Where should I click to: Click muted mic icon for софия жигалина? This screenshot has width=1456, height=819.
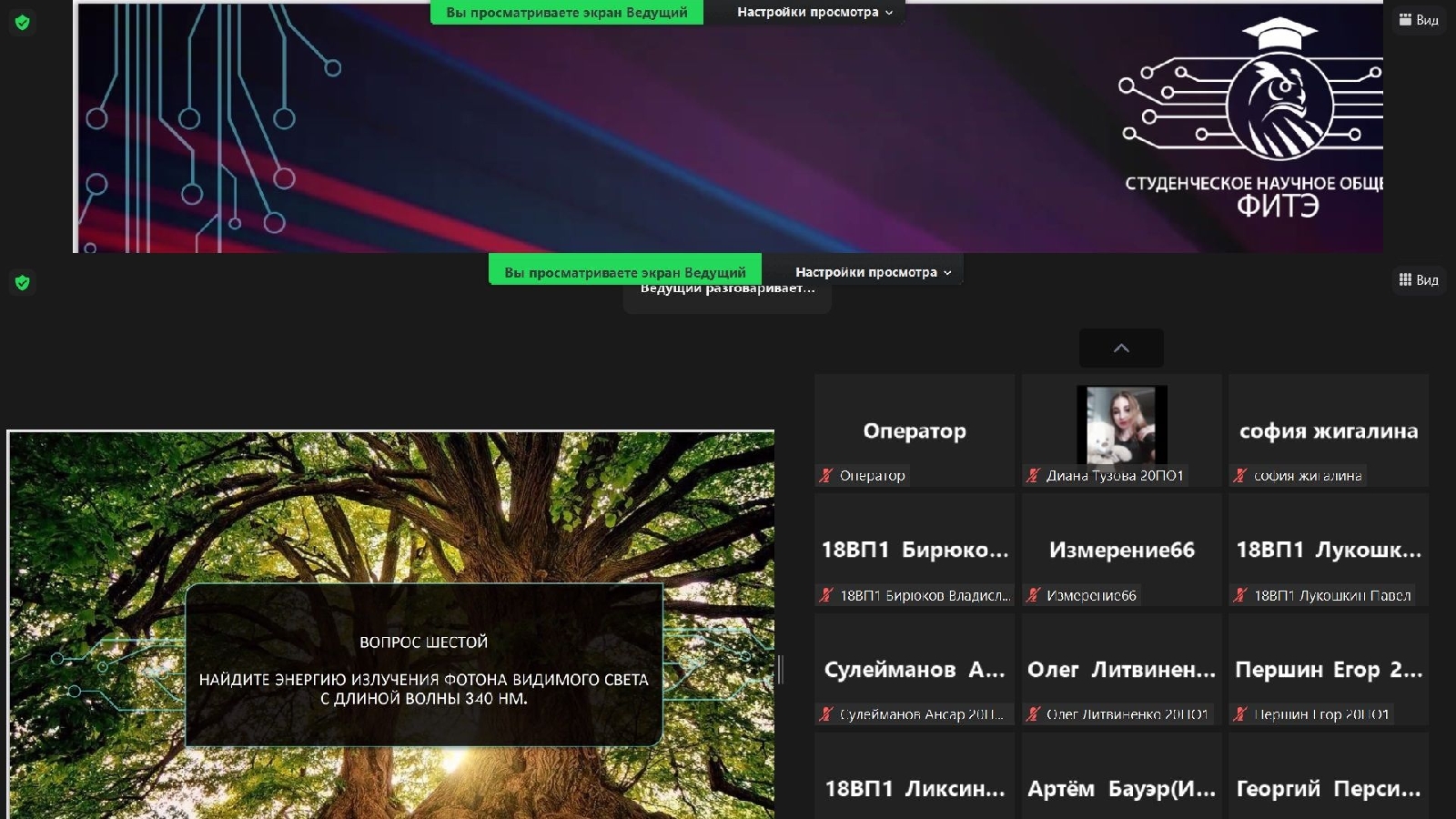1239,475
